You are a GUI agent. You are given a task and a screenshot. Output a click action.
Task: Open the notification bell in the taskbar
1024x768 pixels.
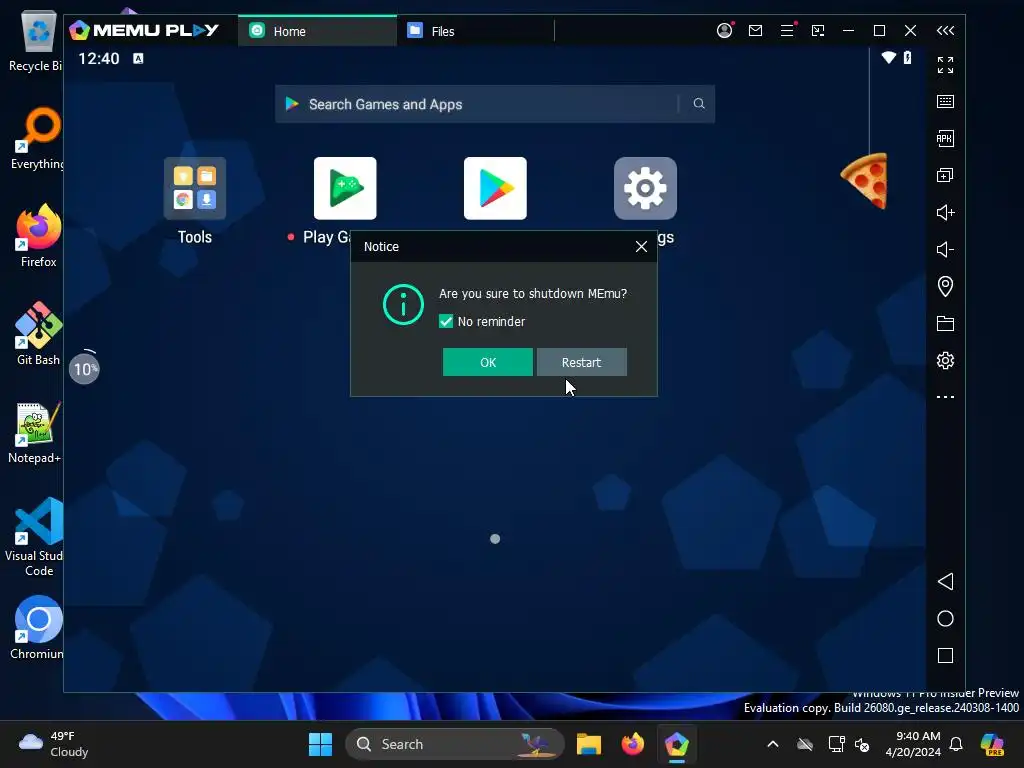(x=956, y=744)
